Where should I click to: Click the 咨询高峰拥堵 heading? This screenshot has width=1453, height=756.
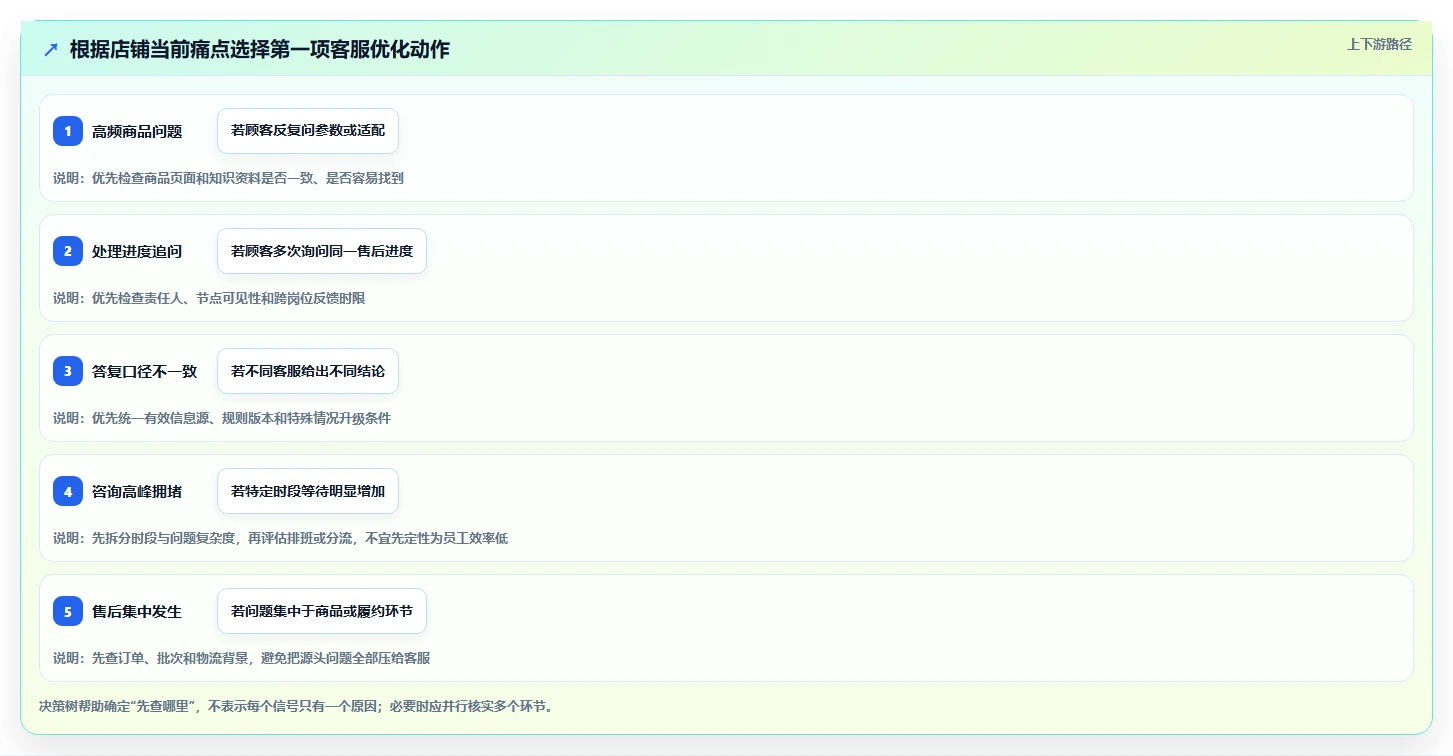click(x=137, y=491)
